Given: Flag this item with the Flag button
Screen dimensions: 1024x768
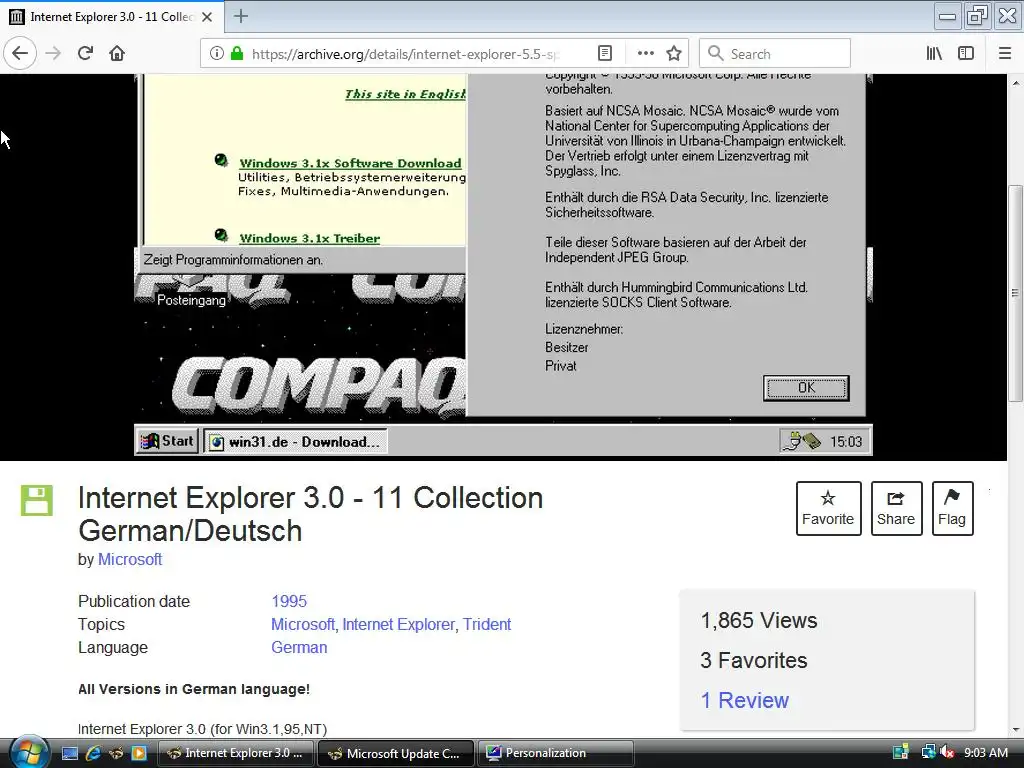Looking at the screenshot, I should click(x=952, y=508).
